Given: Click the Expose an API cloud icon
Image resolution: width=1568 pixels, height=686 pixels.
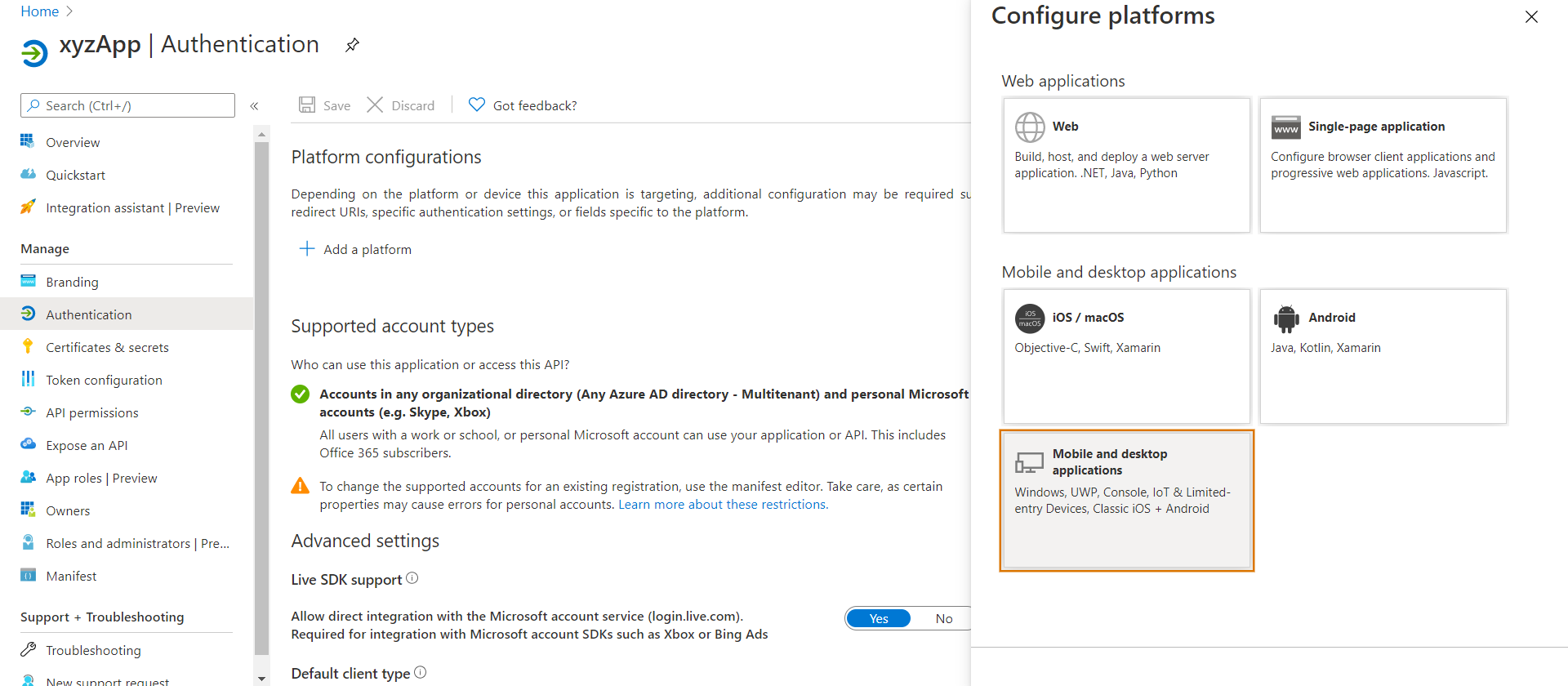Looking at the screenshot, I should coord(28,444).
